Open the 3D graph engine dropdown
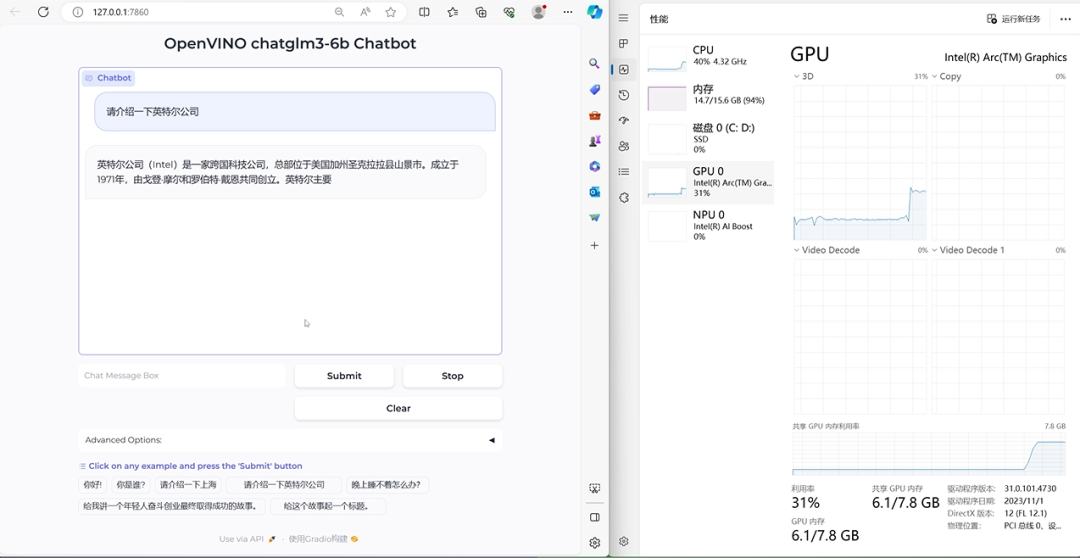The image size is (1080, 558). (803, 76)
